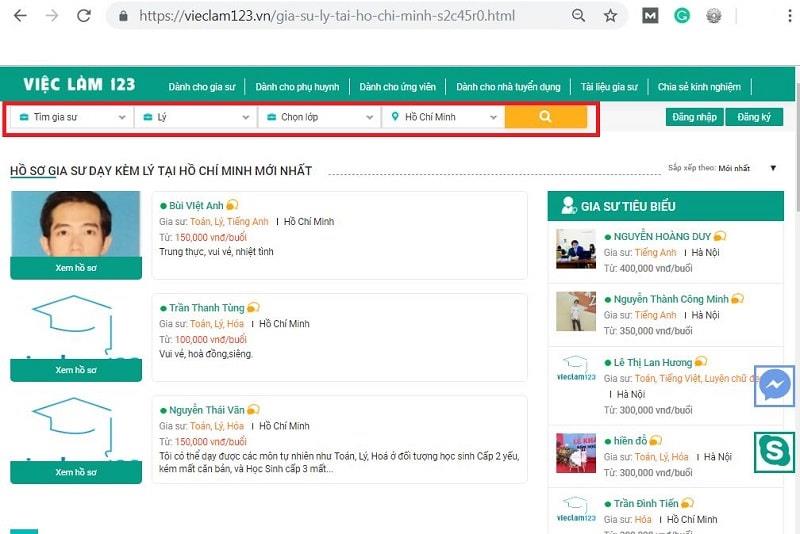Open tutor profile link "Bùi Việt Anh"
Image resolution: width=800 pixels, height=534 pixels.
coord(197,205)
